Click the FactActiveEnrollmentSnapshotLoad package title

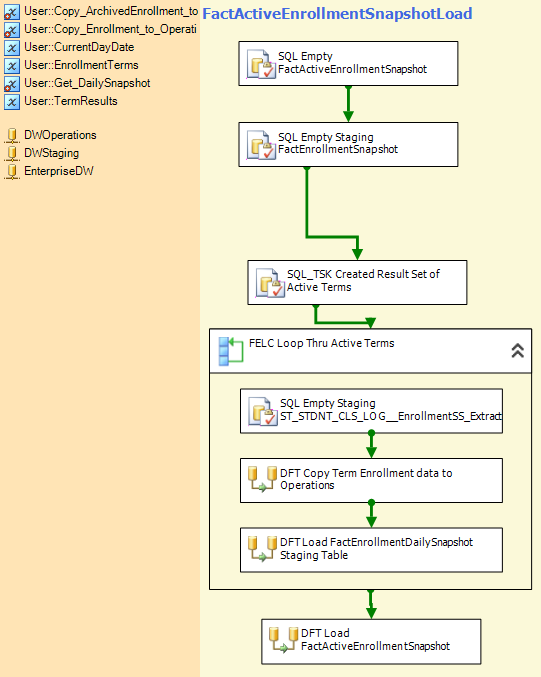(x=337, y=13)
